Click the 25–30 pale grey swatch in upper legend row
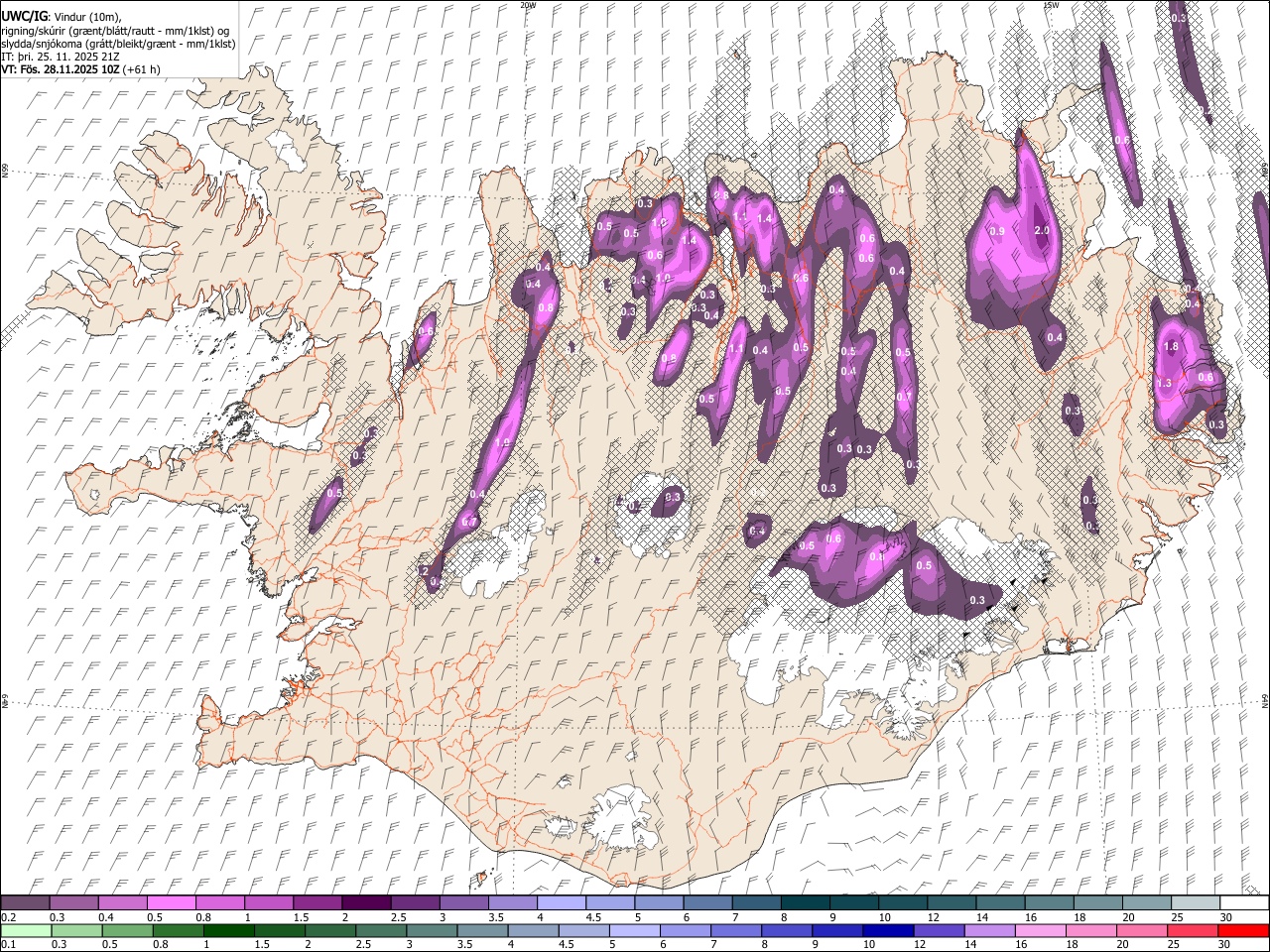This screenshot has height=952, width=1270. [x=1196, y=903]
